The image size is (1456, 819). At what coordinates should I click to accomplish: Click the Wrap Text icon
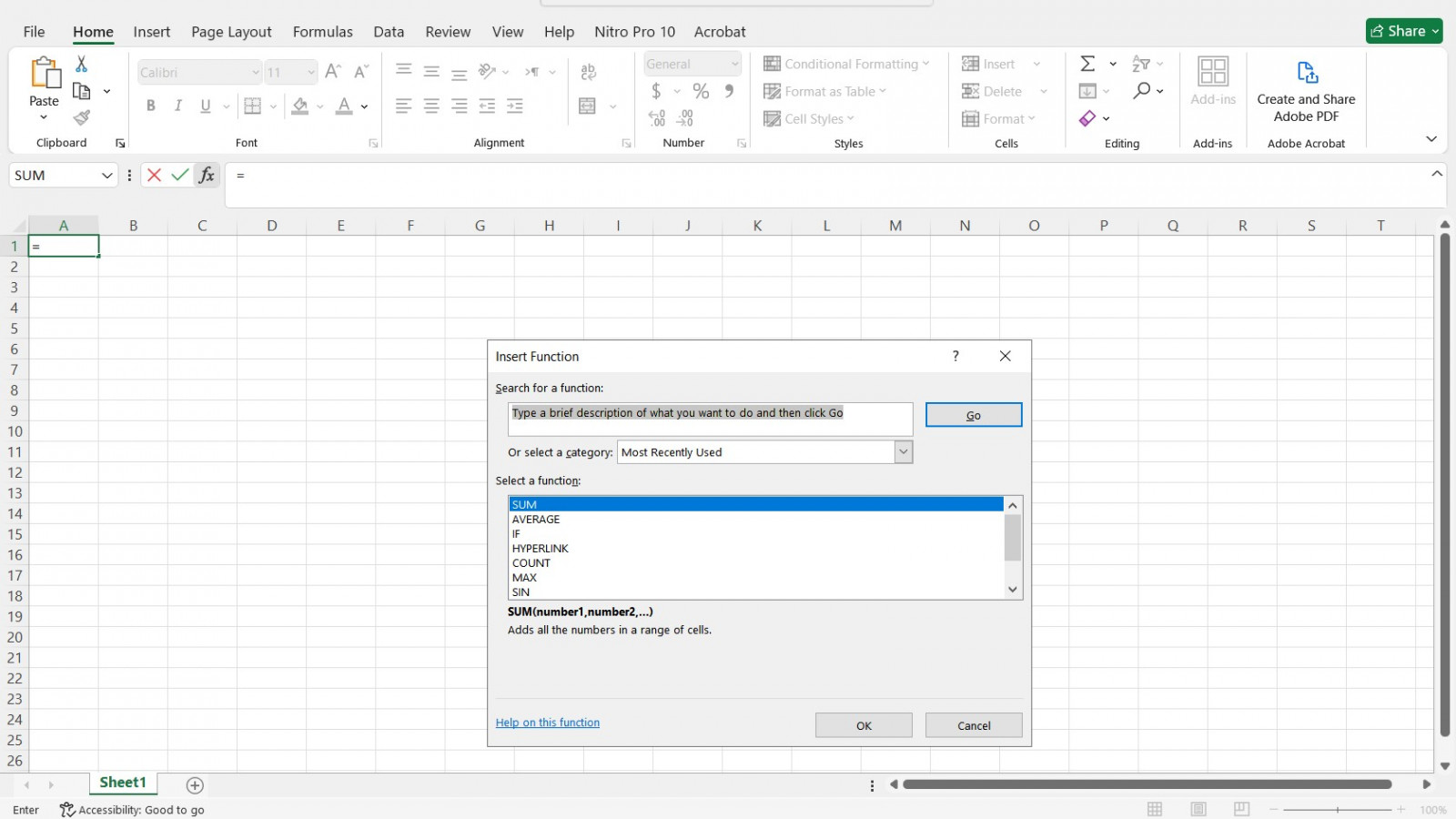(589, 72)
